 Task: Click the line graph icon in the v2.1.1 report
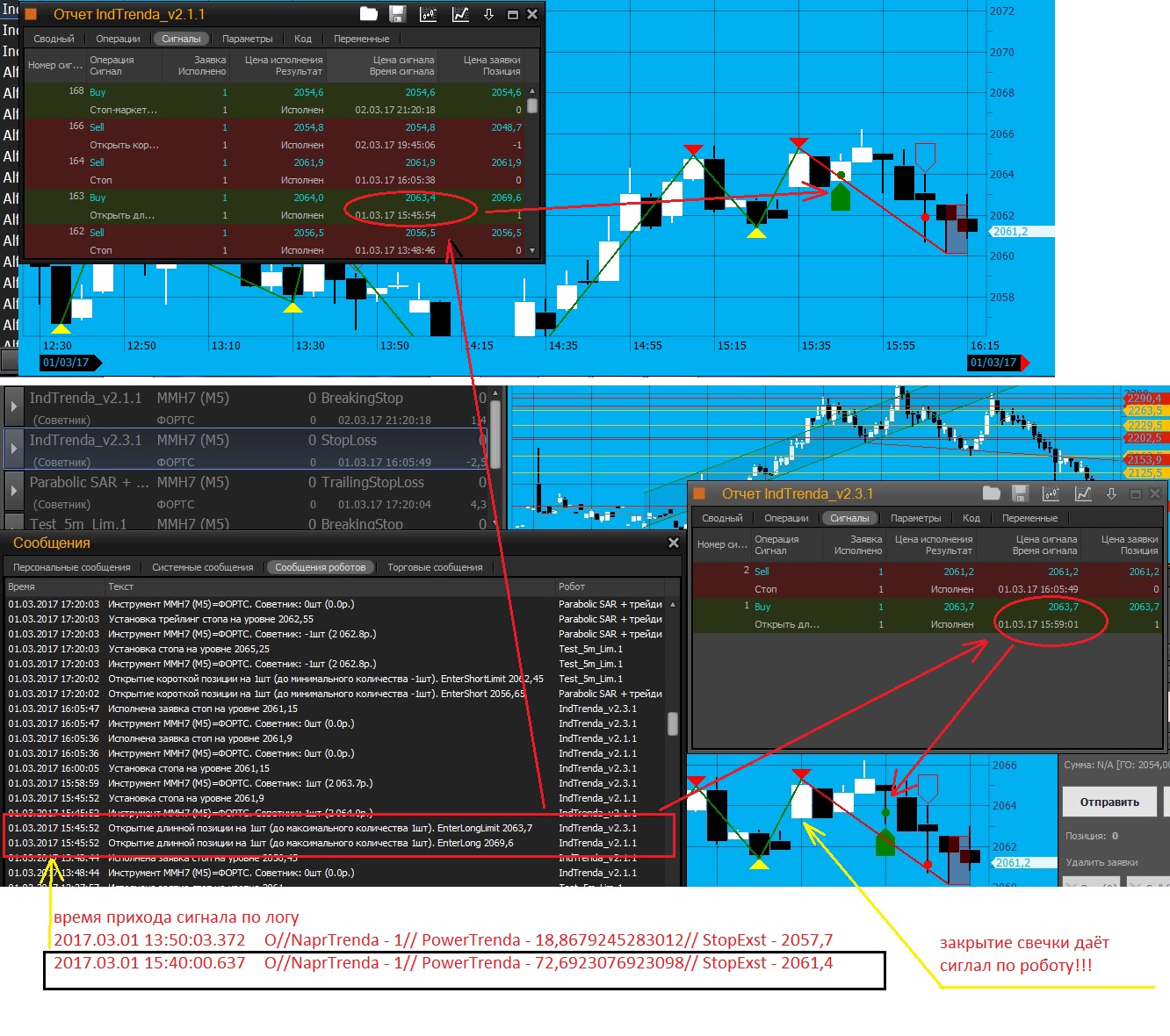[460, 14]
